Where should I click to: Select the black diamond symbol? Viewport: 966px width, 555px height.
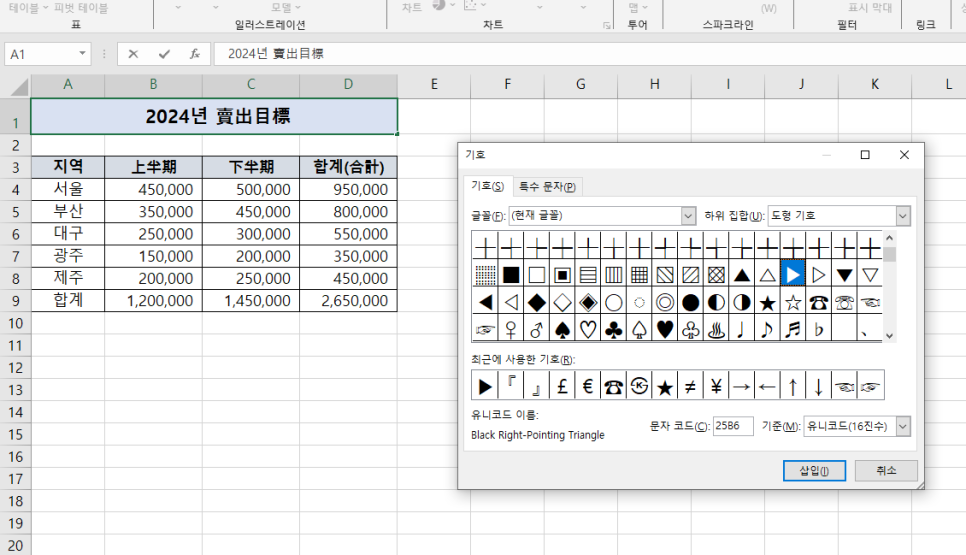point(537,302)
